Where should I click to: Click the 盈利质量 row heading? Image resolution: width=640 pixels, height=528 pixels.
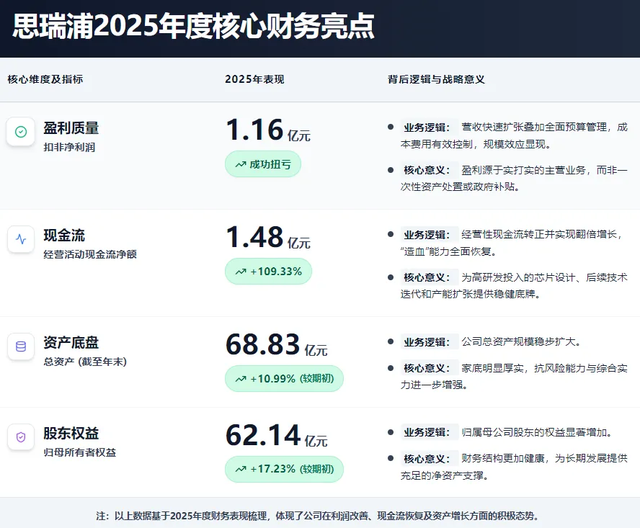(71, 128)
